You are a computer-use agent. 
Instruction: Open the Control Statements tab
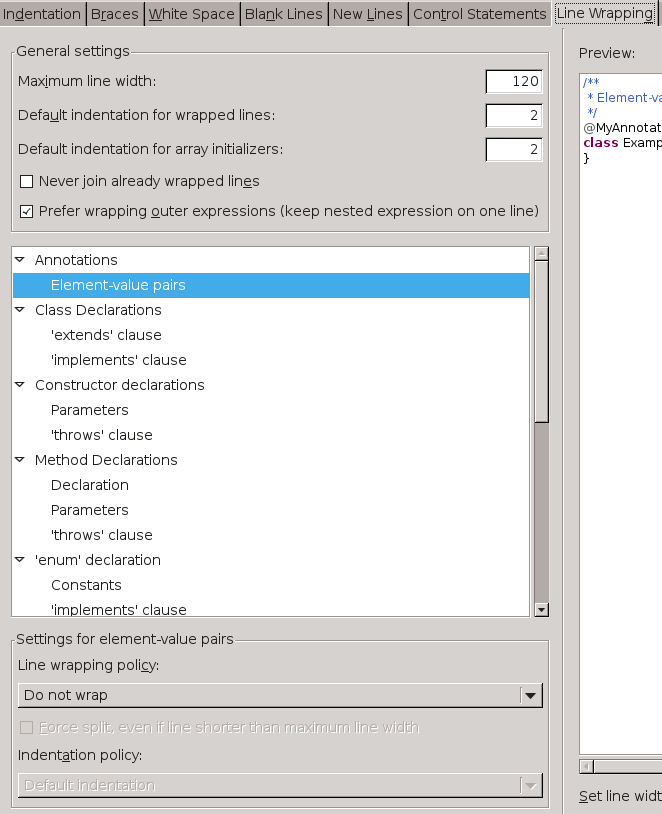[479, 14]
